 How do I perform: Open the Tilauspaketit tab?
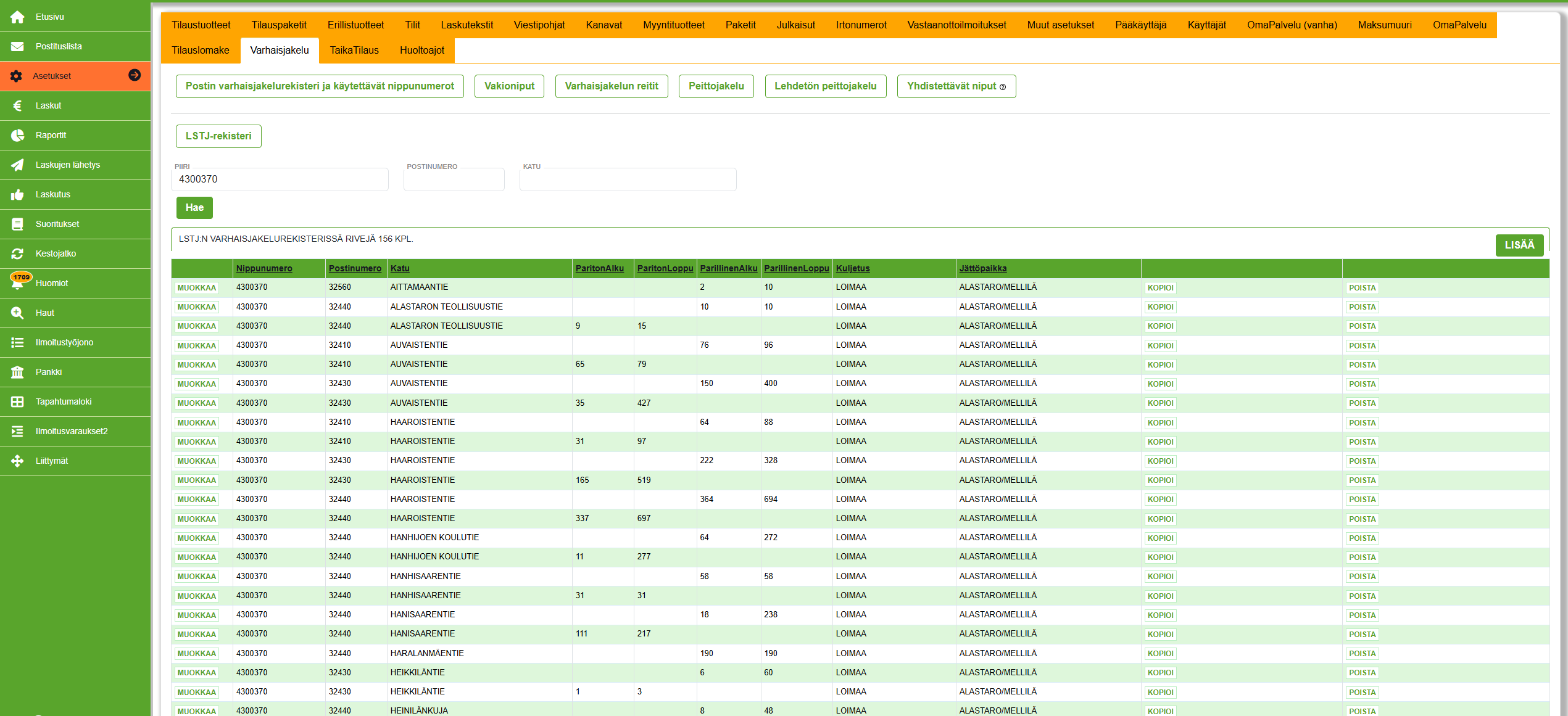[x=279, y=25]
